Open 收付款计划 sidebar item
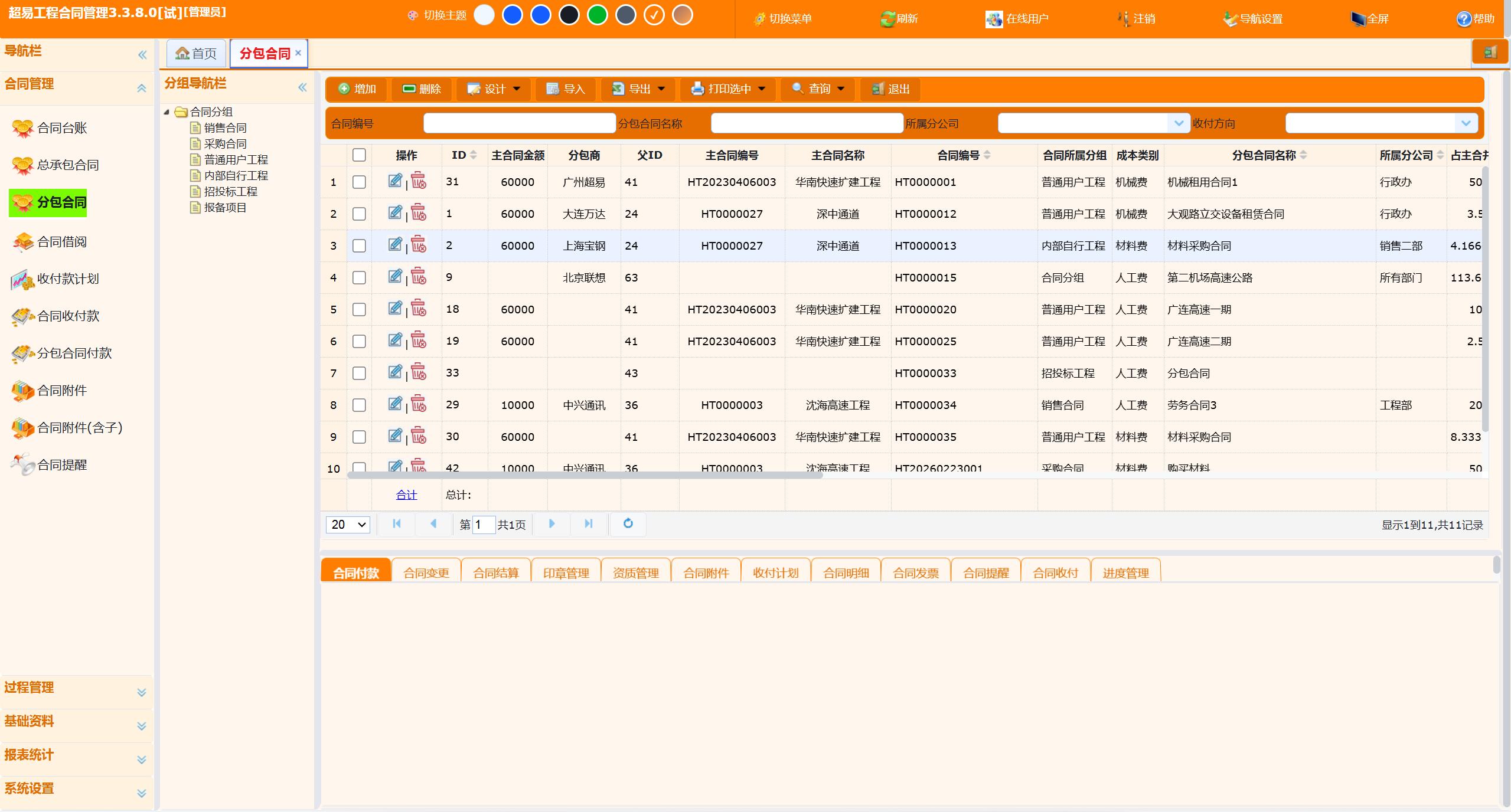The height and width of the screenshot is (812, 1511). point(67,279)
